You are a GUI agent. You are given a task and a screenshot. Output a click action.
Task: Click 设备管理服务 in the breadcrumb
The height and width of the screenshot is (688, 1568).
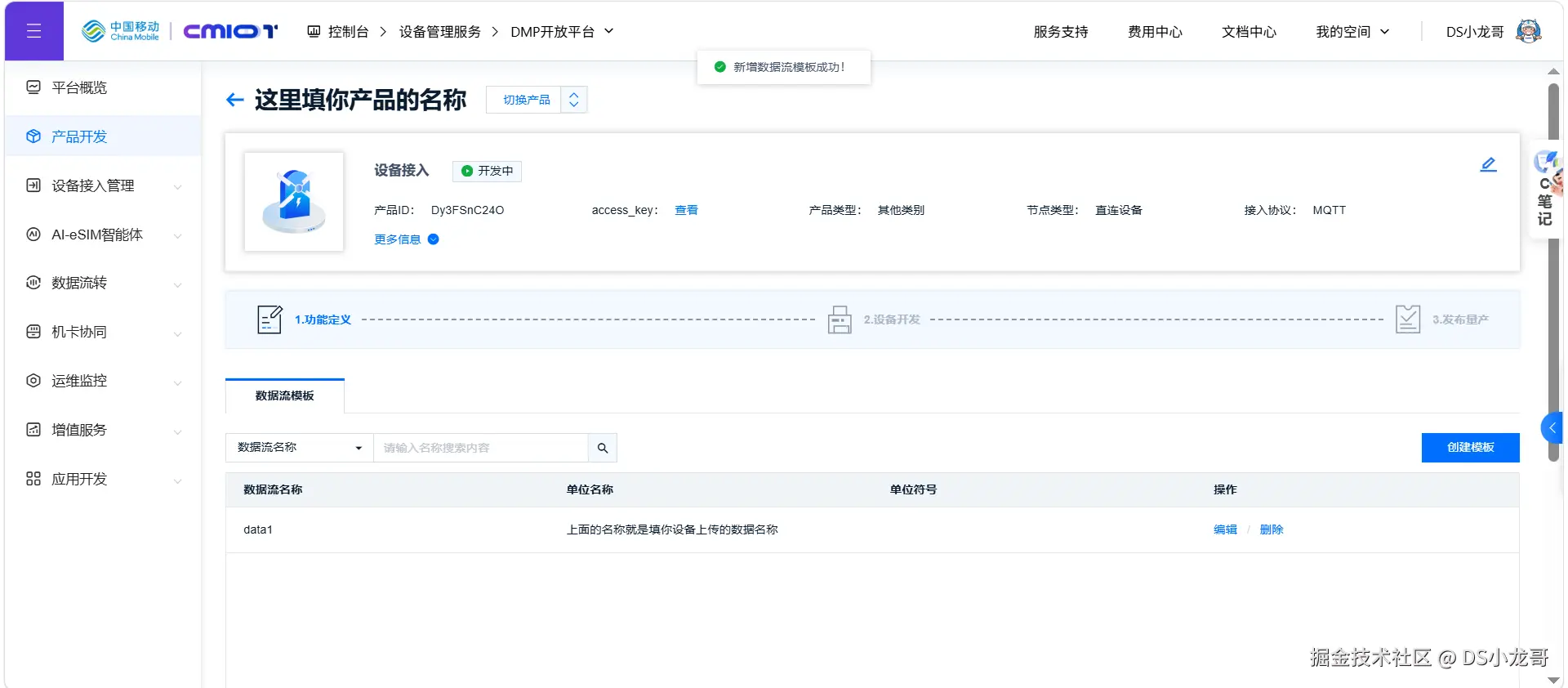439,31
